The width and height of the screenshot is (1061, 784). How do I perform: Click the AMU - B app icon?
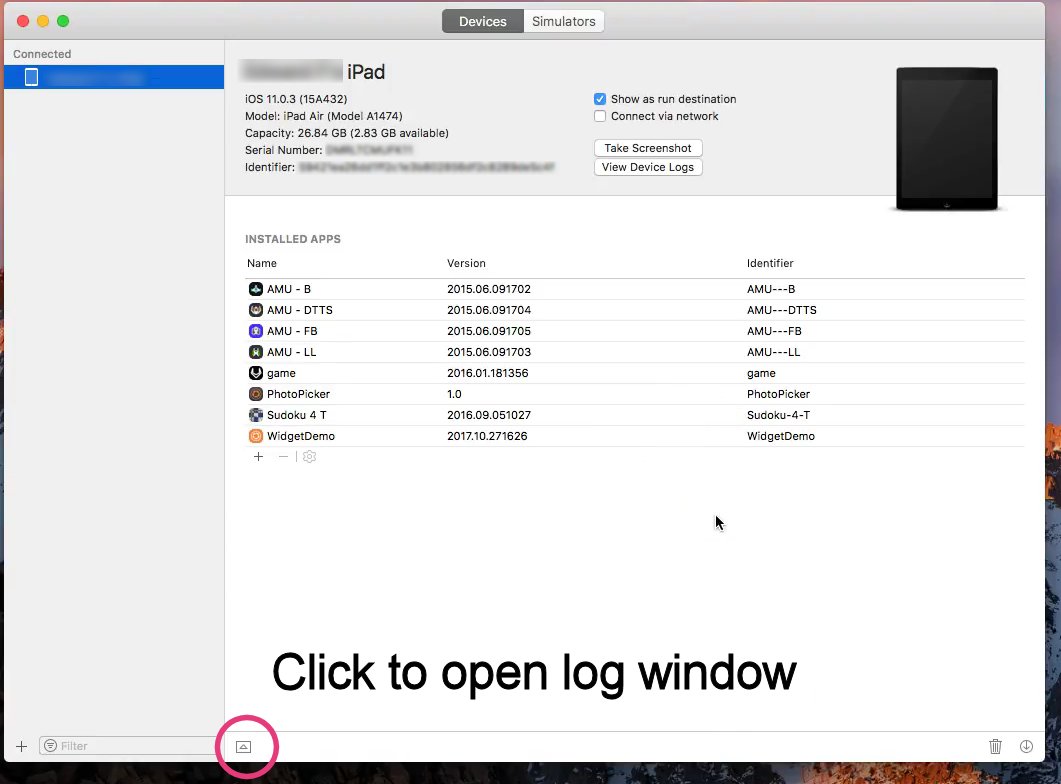tap(256, 289)
